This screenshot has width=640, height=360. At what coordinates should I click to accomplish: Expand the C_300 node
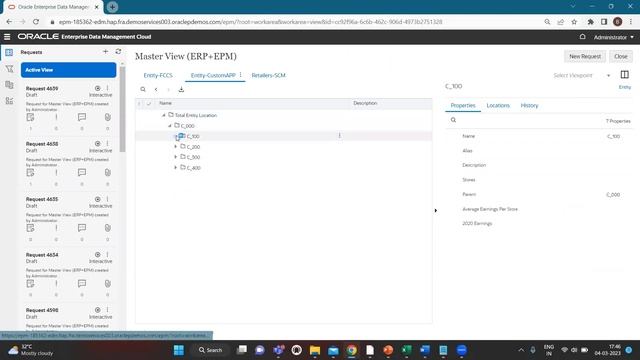176,157
